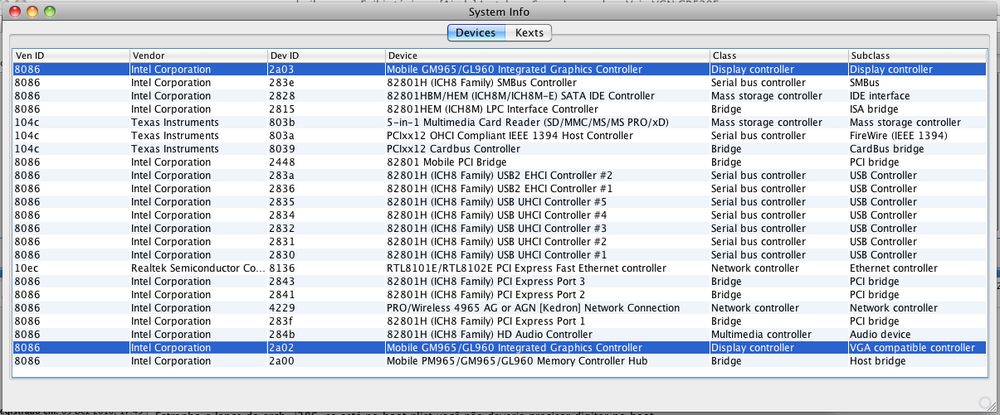Click the green zoom window button

50,11
